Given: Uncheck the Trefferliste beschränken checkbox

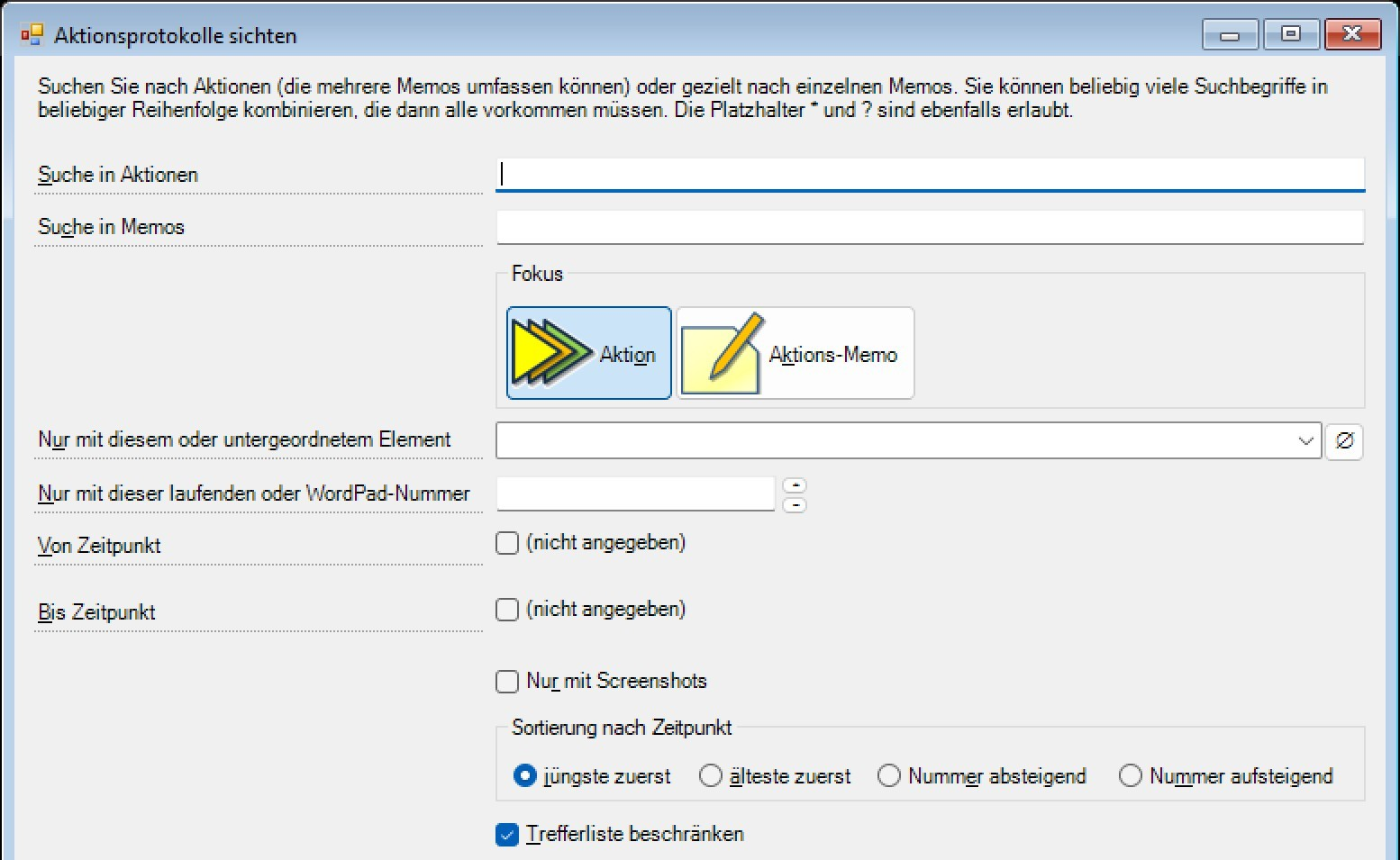Looking at the screenshot, I should (x=507, y=835).
